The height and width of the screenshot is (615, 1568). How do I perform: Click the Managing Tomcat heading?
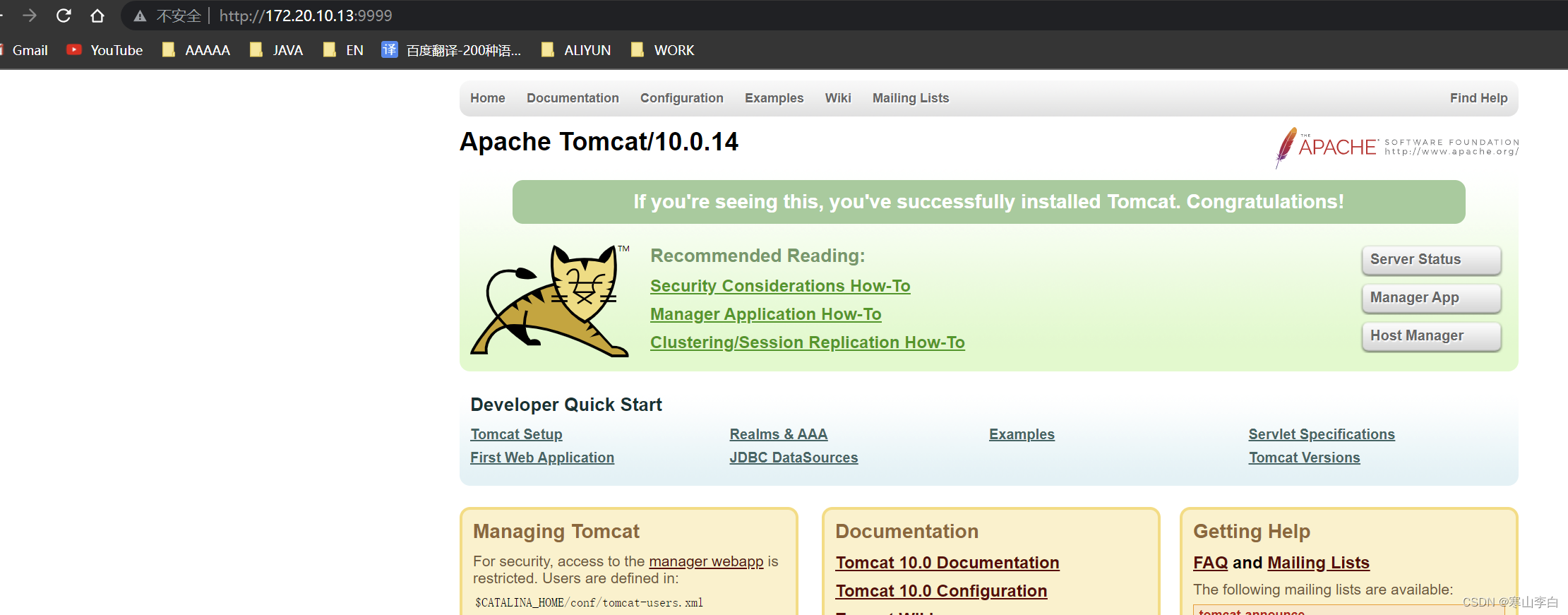pos(556,531)
